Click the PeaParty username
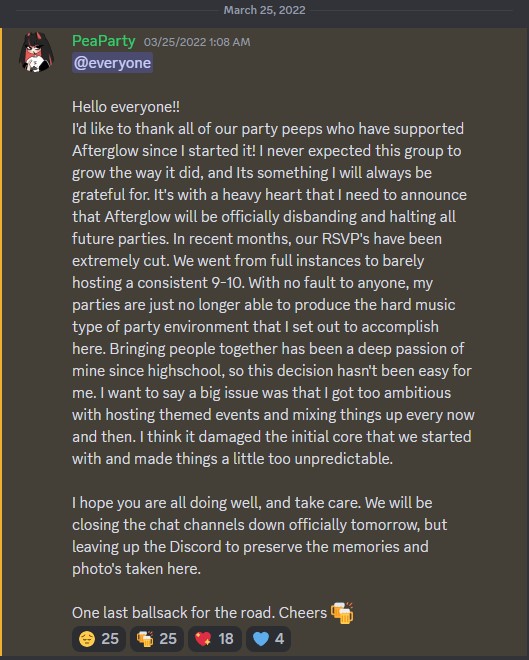The height and width of the screenshot is (660, 529). [104, 41]
